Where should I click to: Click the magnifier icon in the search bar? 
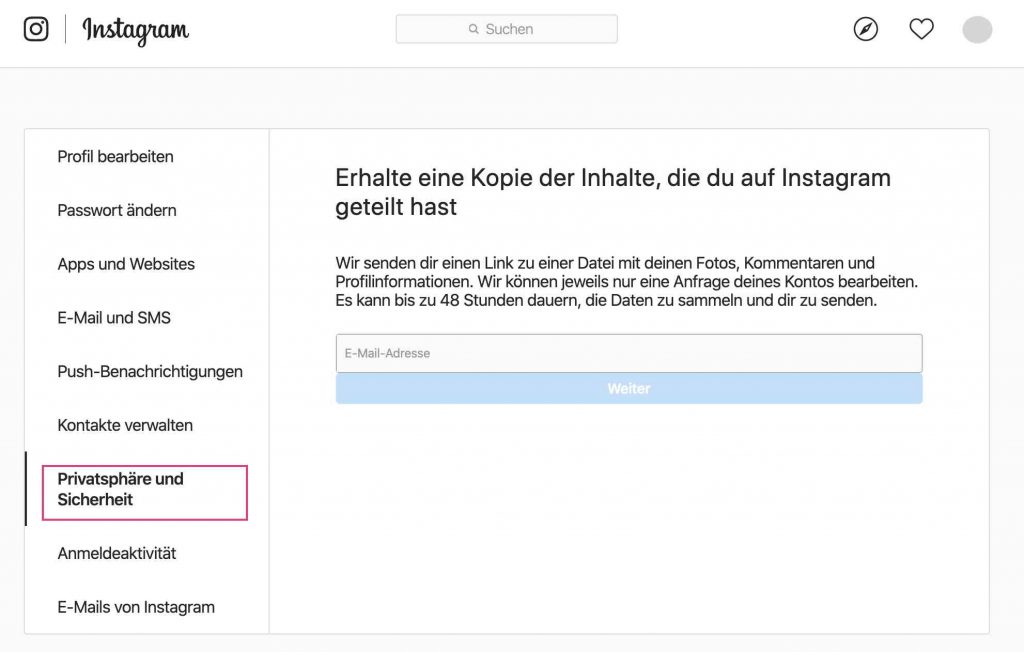[x=473, y=28]
